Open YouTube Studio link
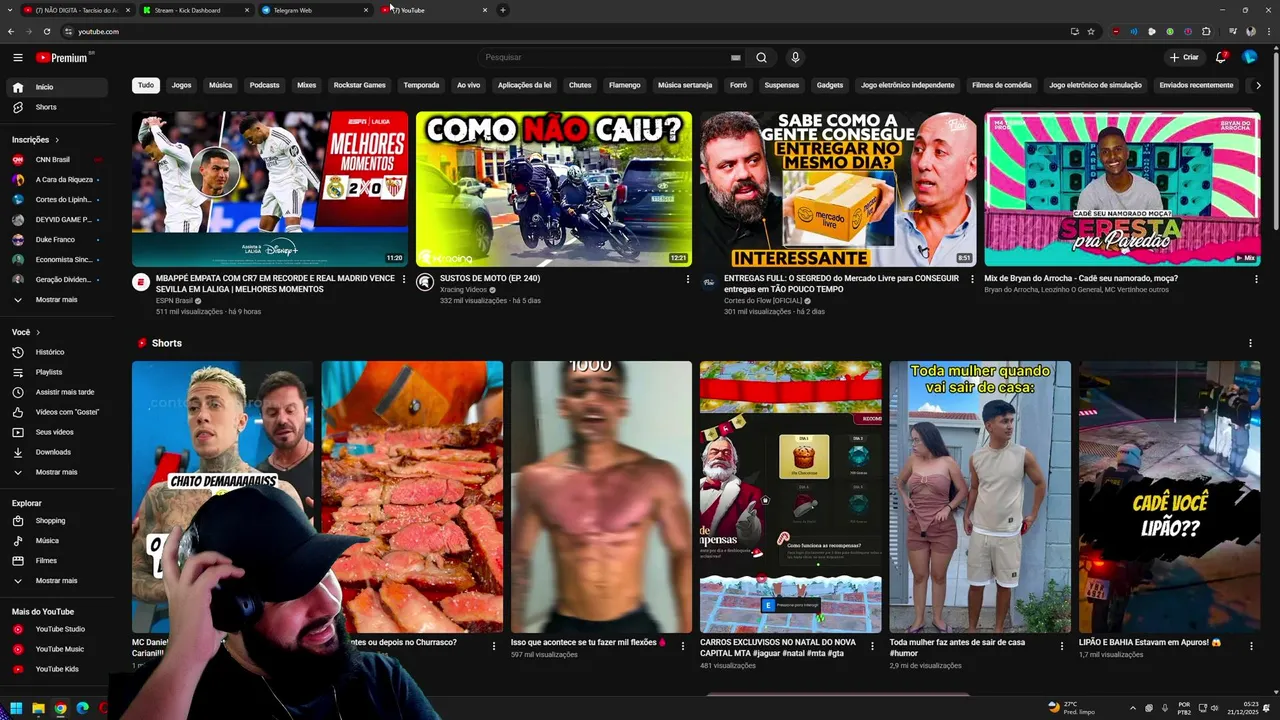The image size is (1280, 720). [x=59, y=629]
